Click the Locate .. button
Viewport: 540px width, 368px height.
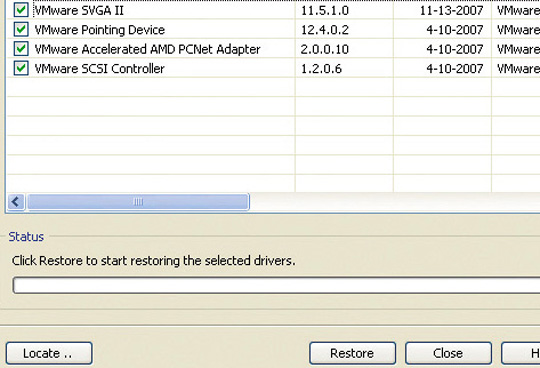click(49, 353)
